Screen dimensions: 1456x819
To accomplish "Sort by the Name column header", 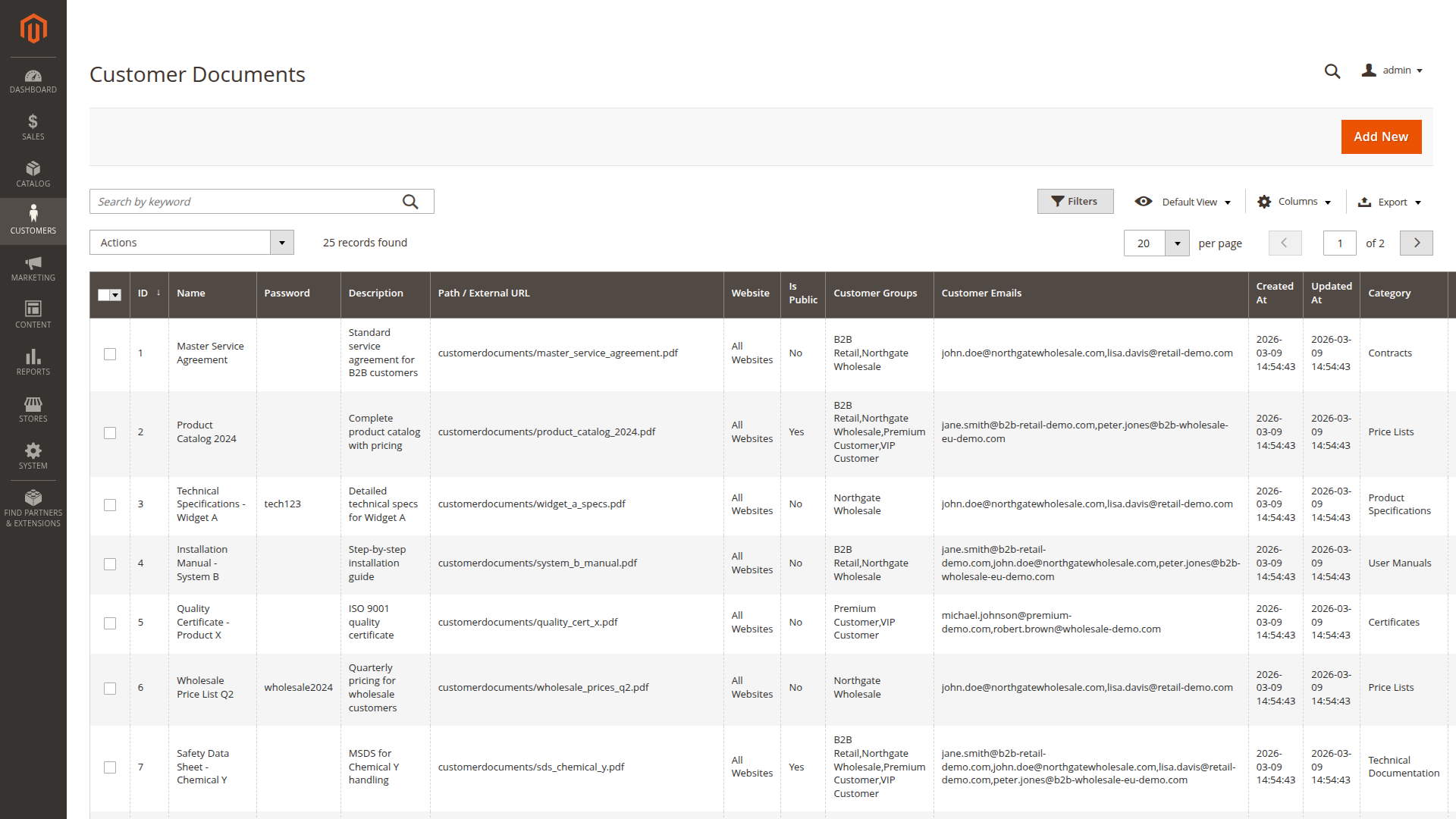I will [212, 293].
